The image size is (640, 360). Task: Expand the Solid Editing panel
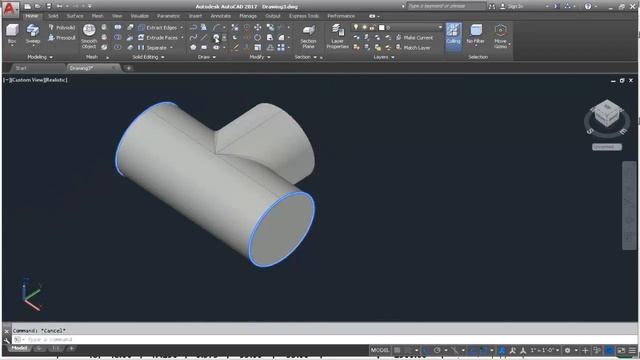pos(148,57)
